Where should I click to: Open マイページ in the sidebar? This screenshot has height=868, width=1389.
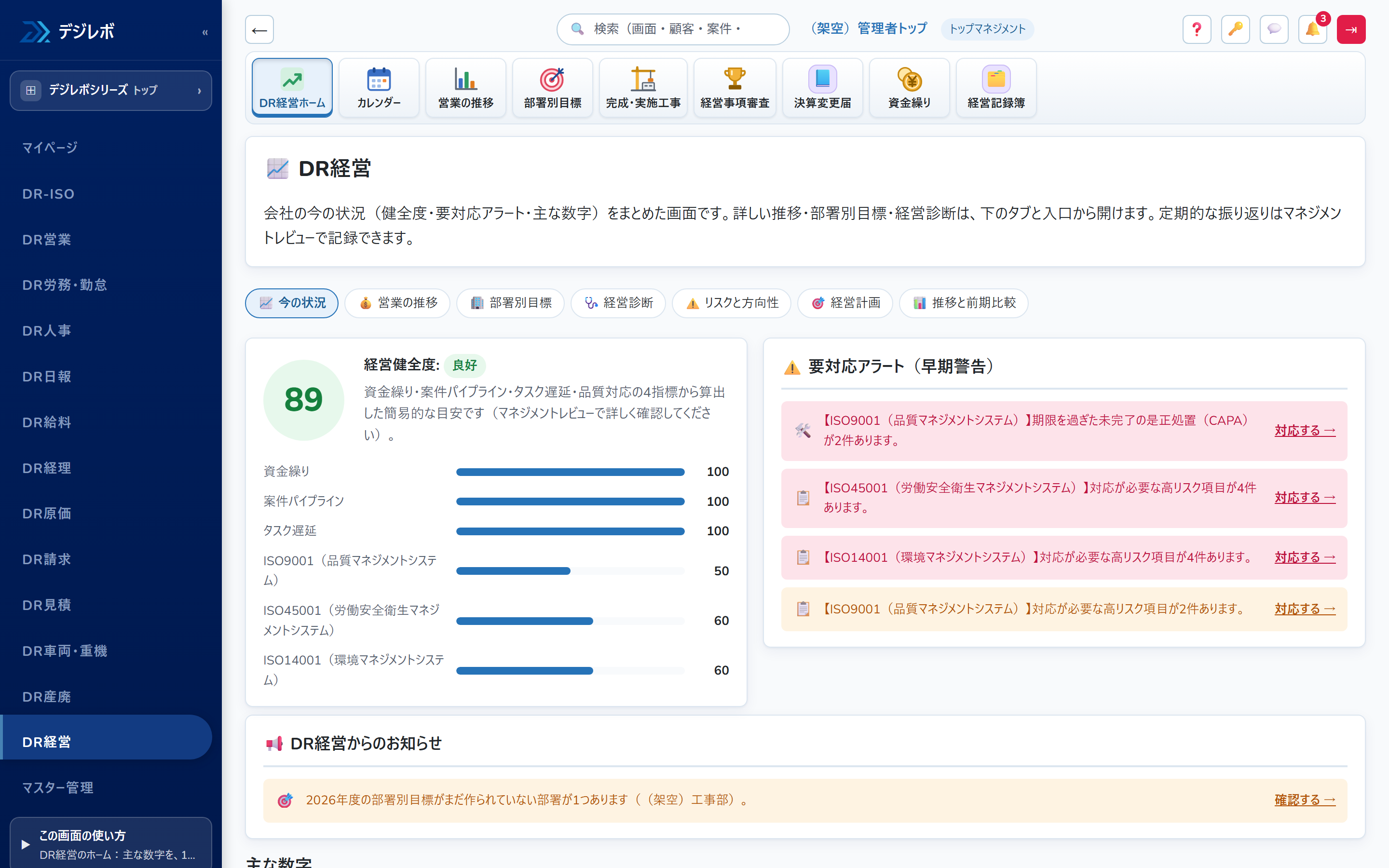106,148
